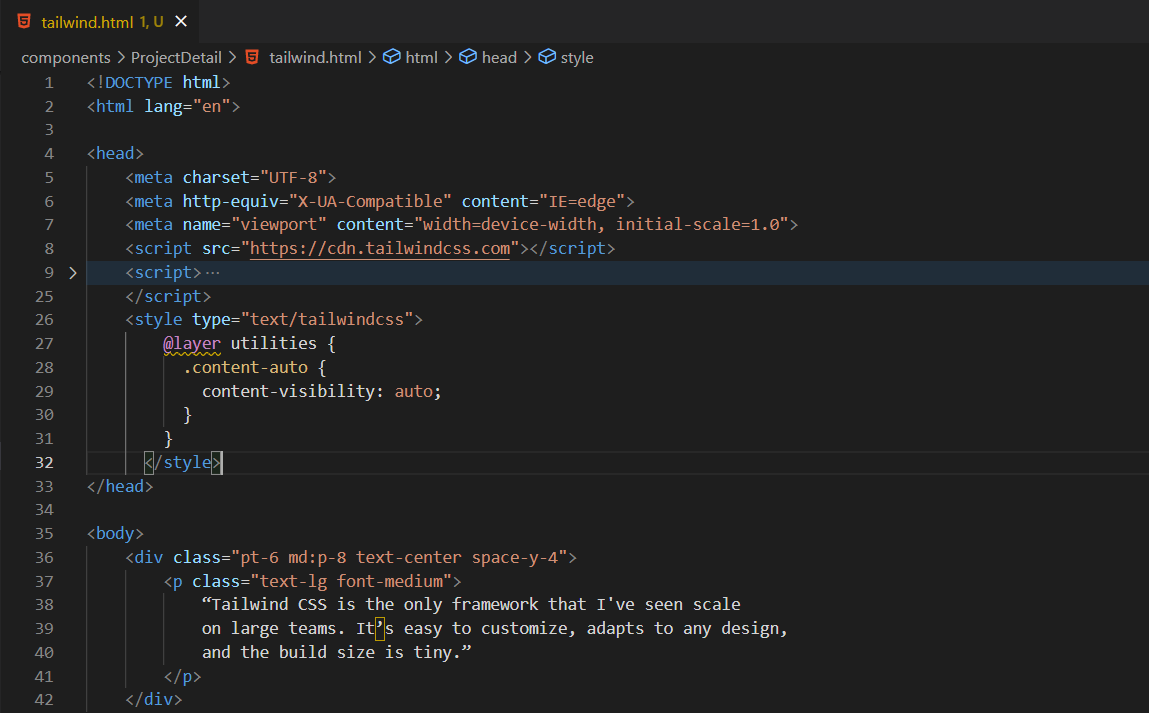Click line number 32 in the gutter
This screenshot has width=1149, height=713.
point(43,462)
